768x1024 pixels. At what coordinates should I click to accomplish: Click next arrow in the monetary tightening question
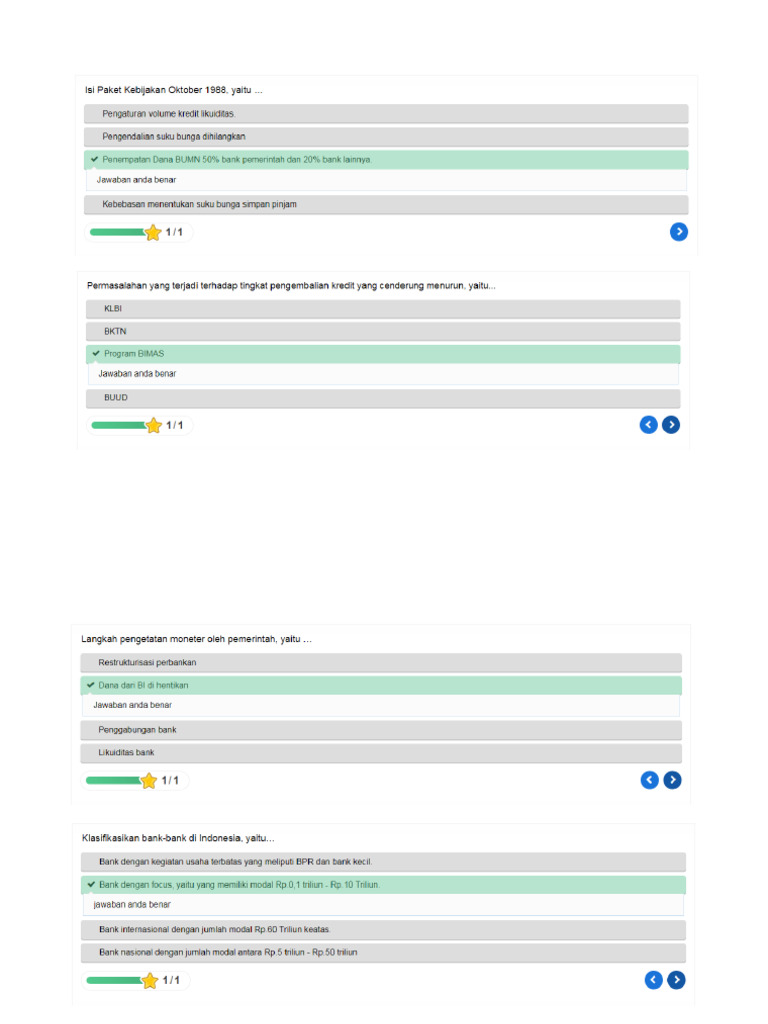point(673,780)
